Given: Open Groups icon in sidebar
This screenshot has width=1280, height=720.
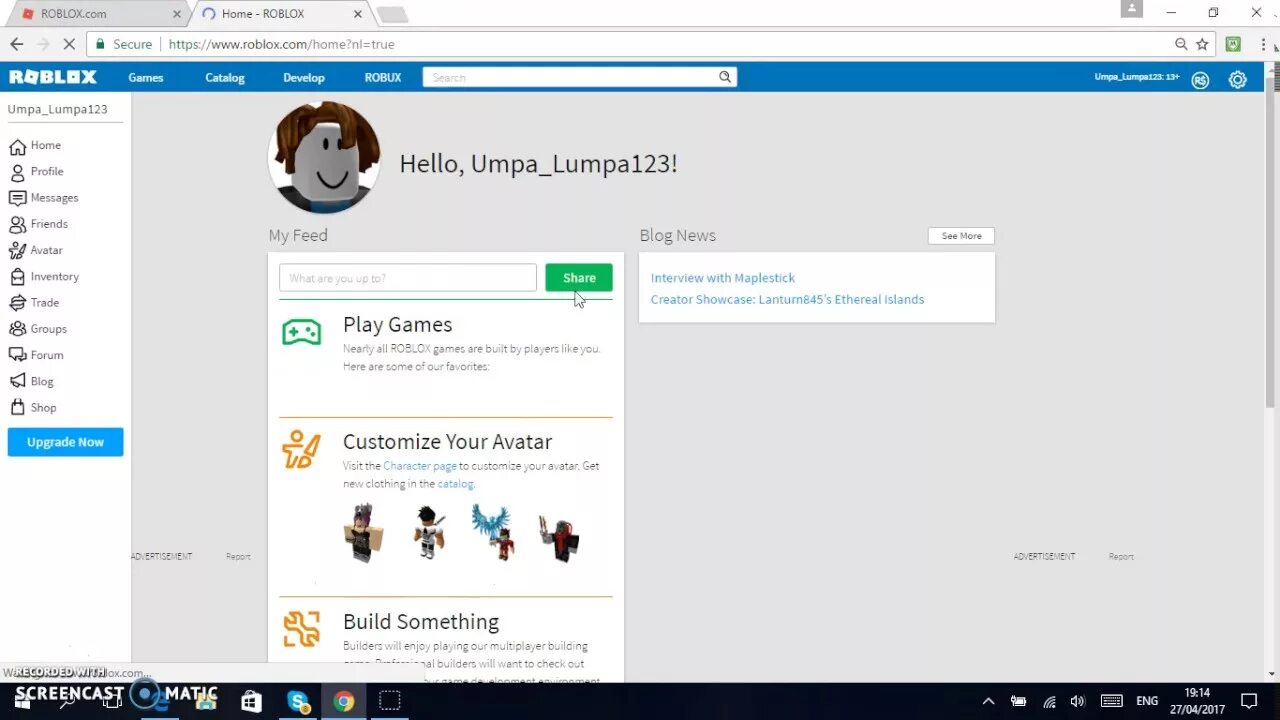Looking at the screenshot, I should click(x=17, y=329).
